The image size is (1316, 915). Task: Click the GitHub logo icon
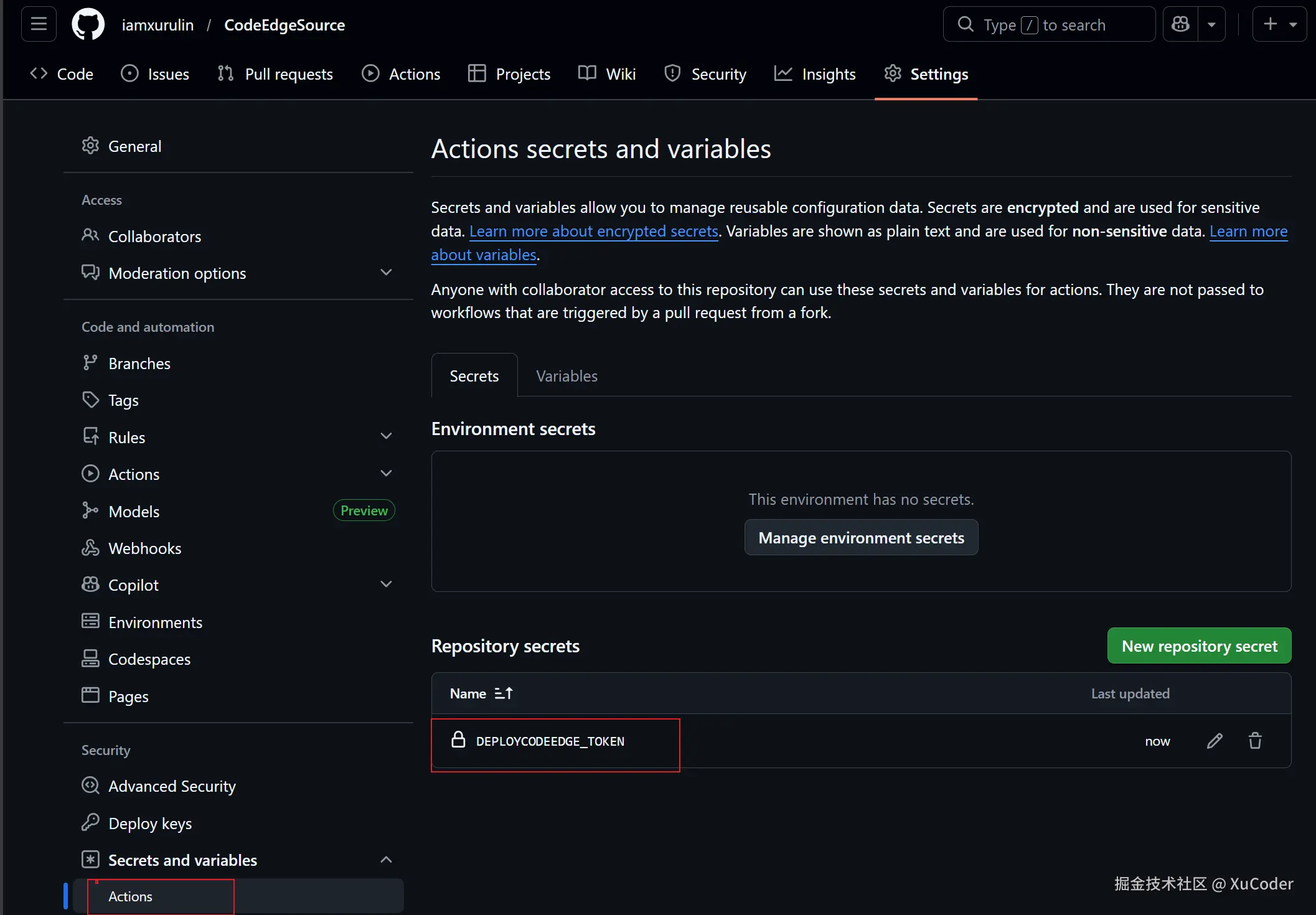tap(88, 25)
